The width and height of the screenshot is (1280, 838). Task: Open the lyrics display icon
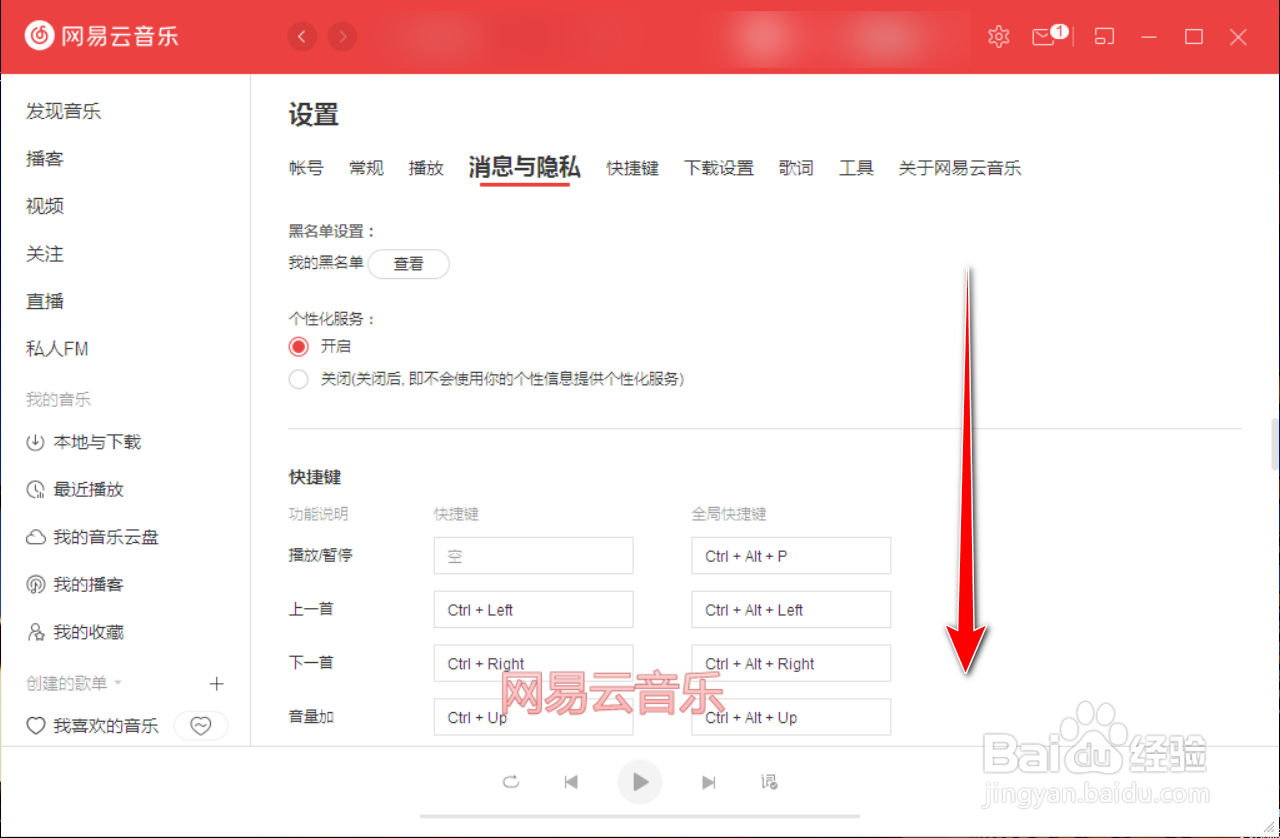click(x=769, y=782)
